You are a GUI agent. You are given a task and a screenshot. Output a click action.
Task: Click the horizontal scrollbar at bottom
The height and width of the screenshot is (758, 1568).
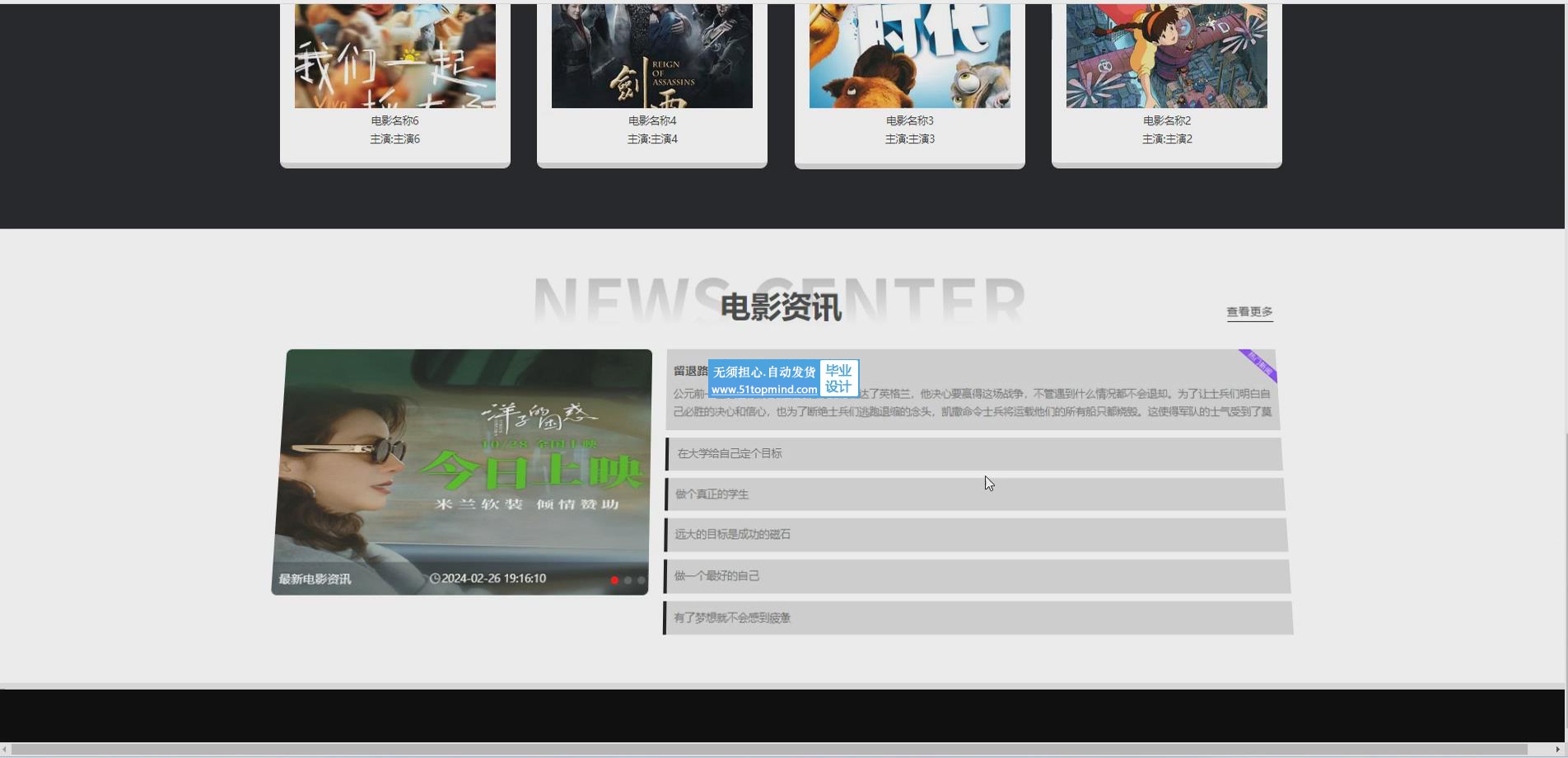[x=769, y=749]
